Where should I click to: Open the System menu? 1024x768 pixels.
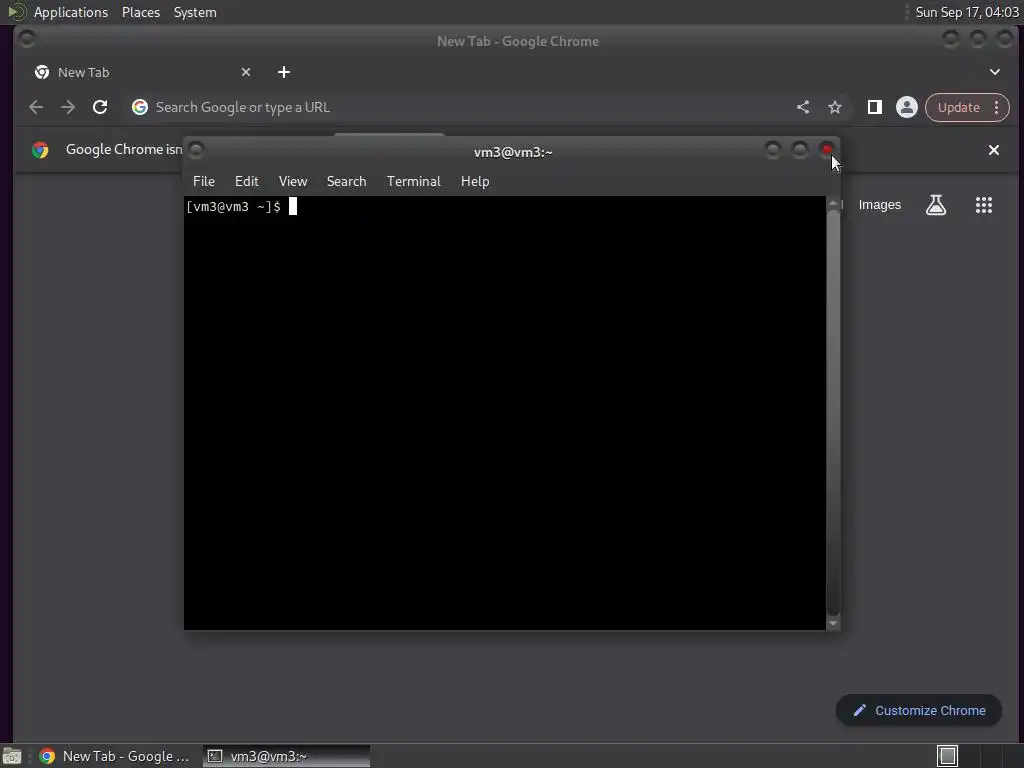pos(195,12)
